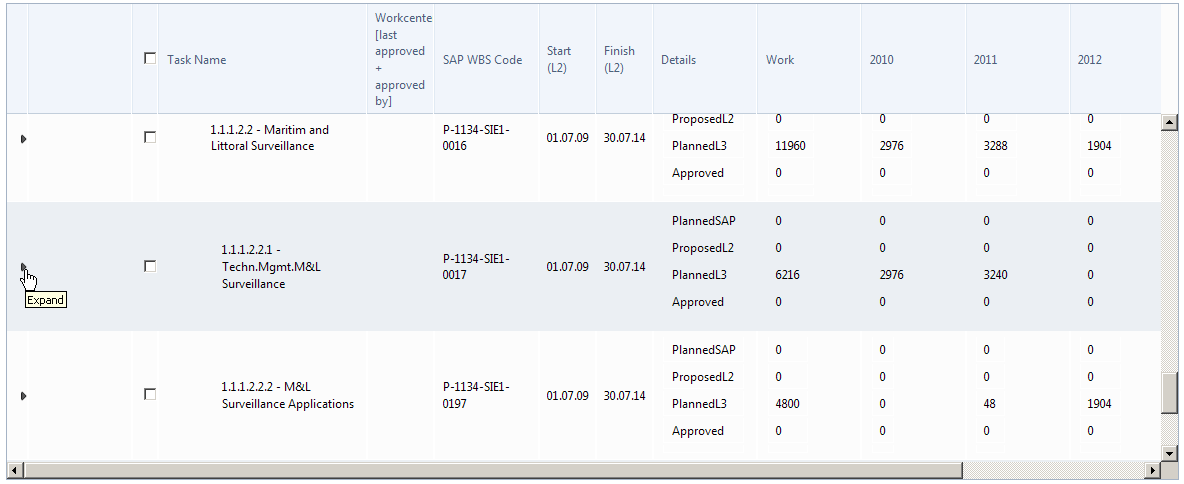Click the Work column header
The width and height of the screenshot is (1184, 484).
coord(780,60)
